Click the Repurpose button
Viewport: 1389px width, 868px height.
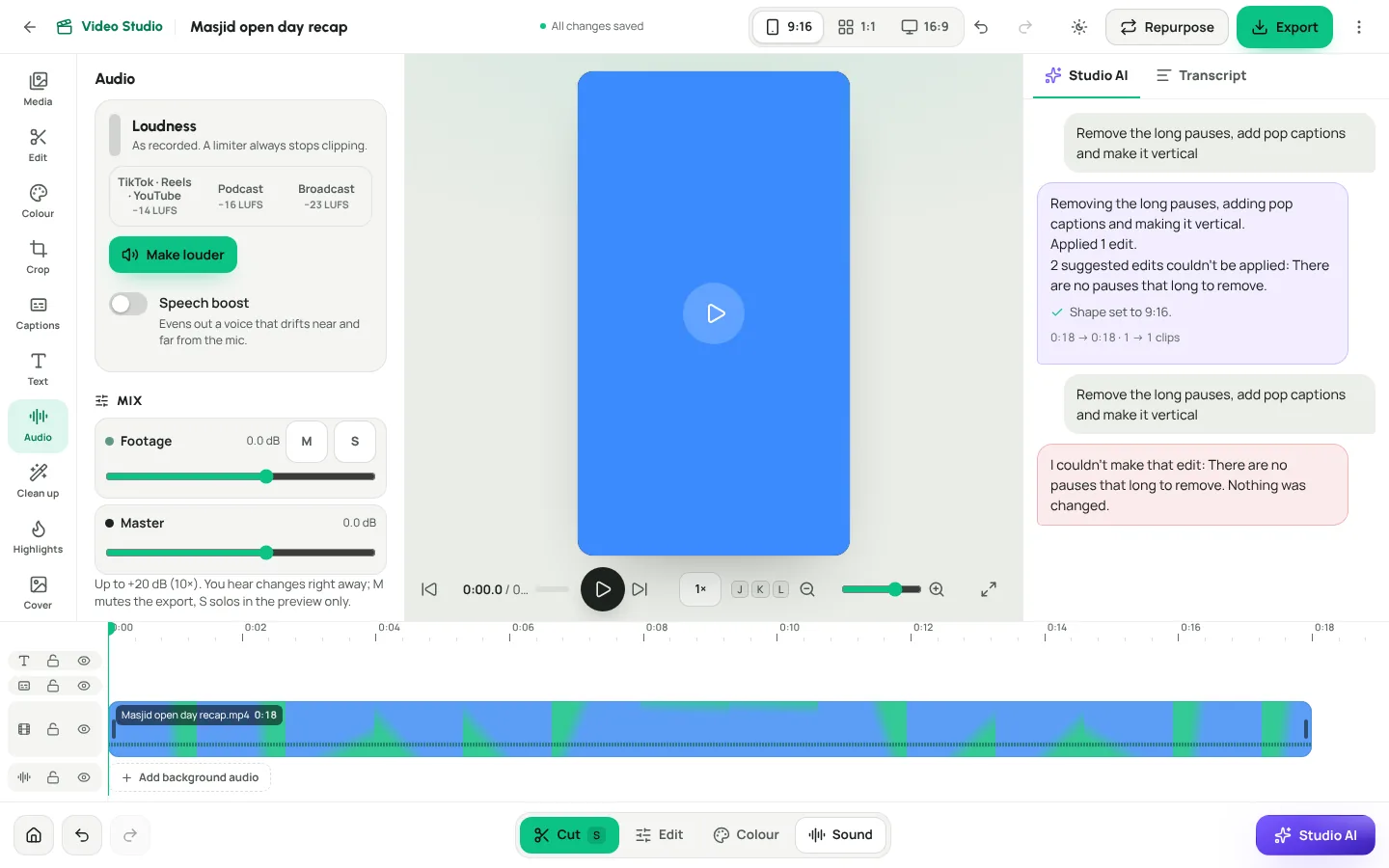coord(1166,27)
